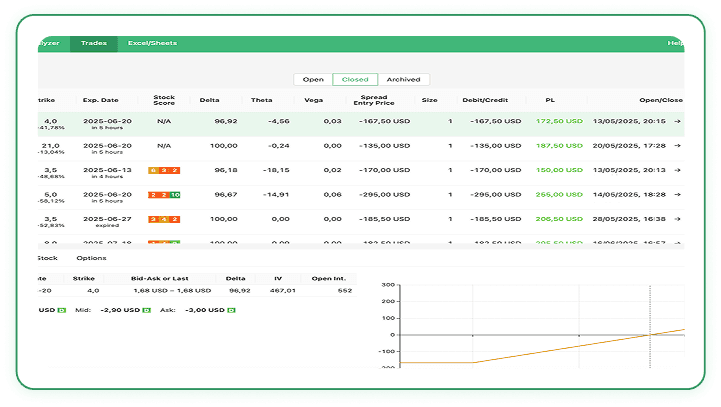This screenshot has height=407, width=721.
Task: Click PL value 150,00 USD
Action: pos(559,170)
